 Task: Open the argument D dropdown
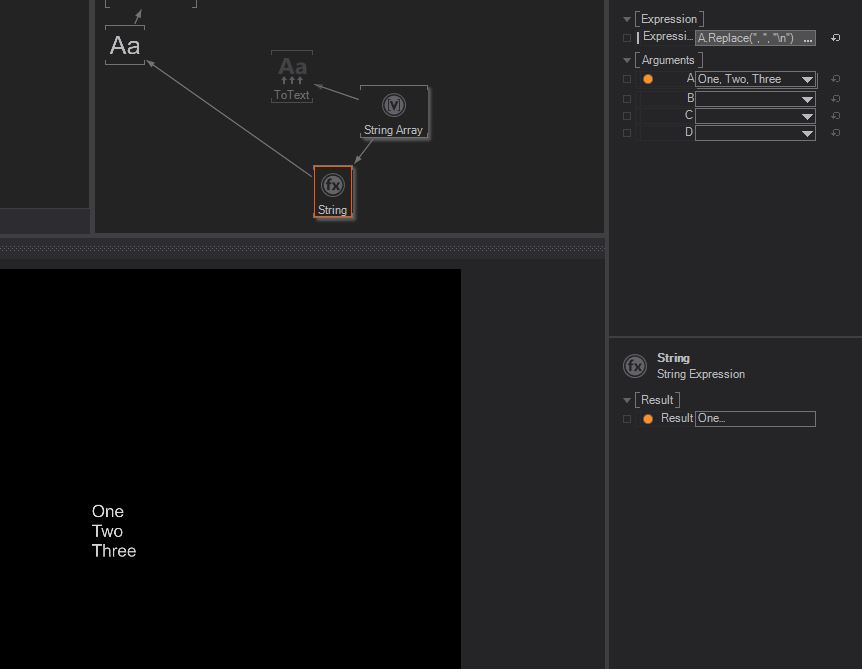(x=806, y=133)
